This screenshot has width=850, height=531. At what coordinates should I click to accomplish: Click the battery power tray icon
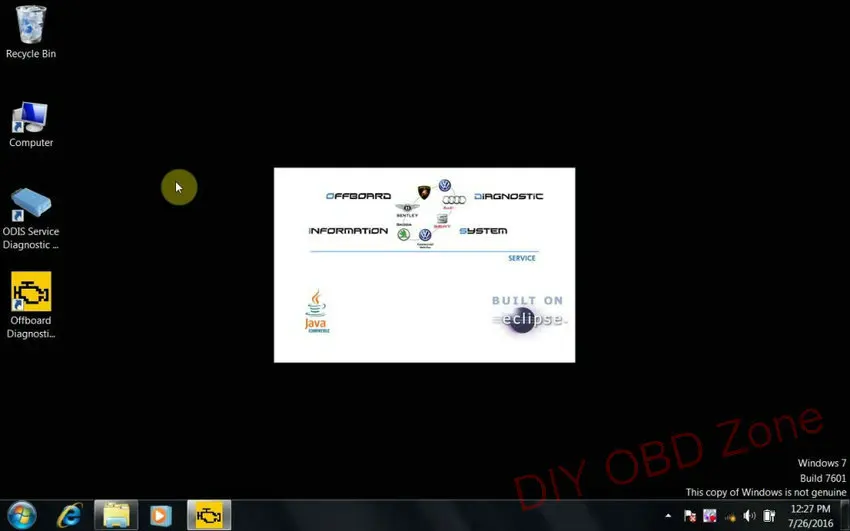point(769,516)
